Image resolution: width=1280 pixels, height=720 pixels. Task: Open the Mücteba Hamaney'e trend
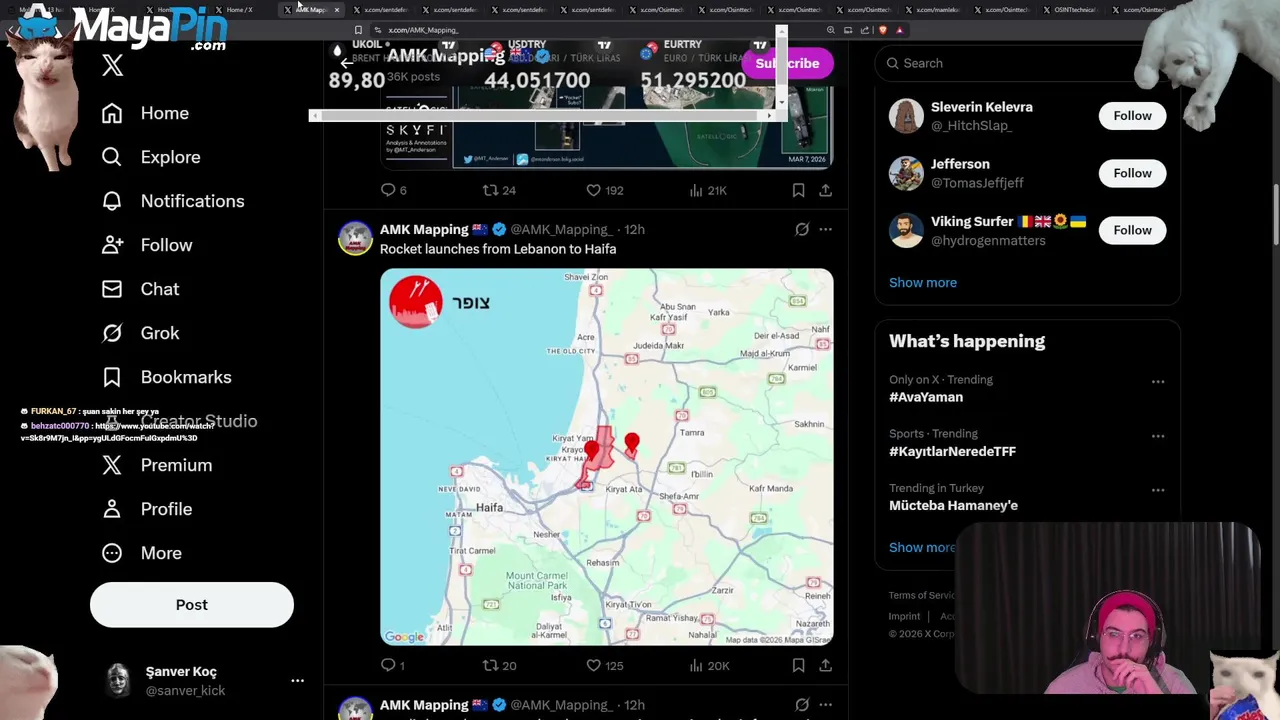click(953, 505)
